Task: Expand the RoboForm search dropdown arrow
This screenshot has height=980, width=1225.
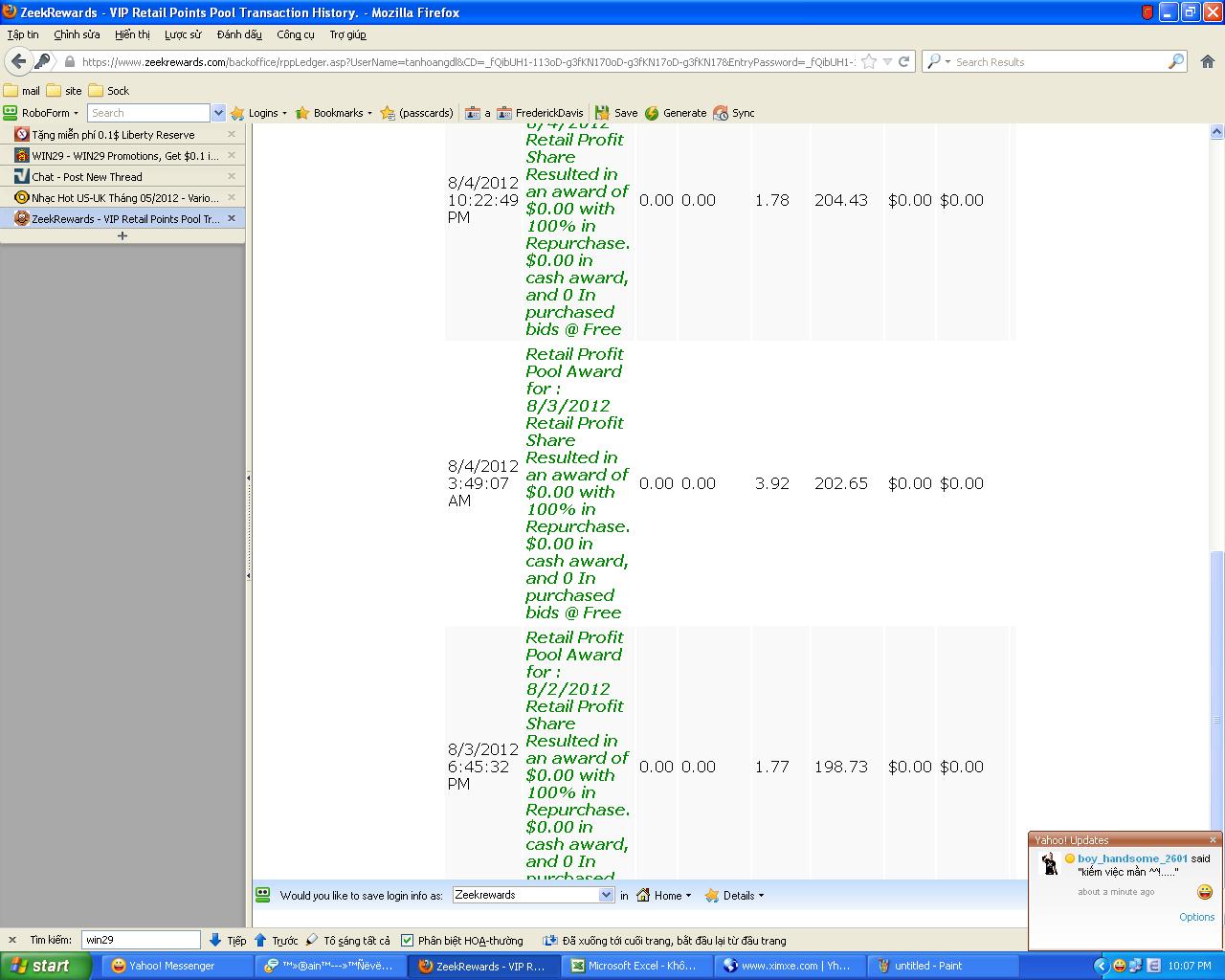Action: tap(218, 113)
